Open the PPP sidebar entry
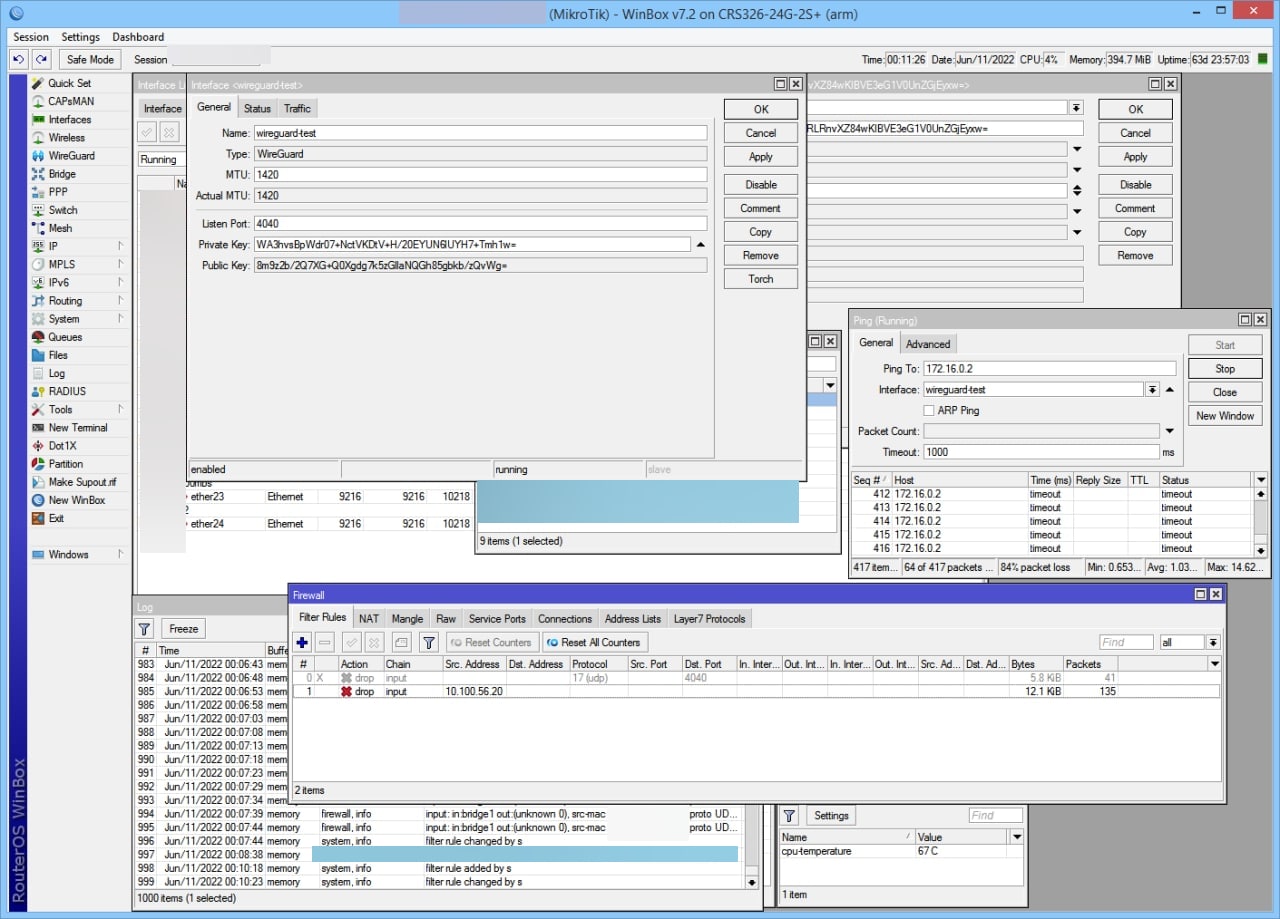This screenshot has width=1280, height=919. point(58,192)
